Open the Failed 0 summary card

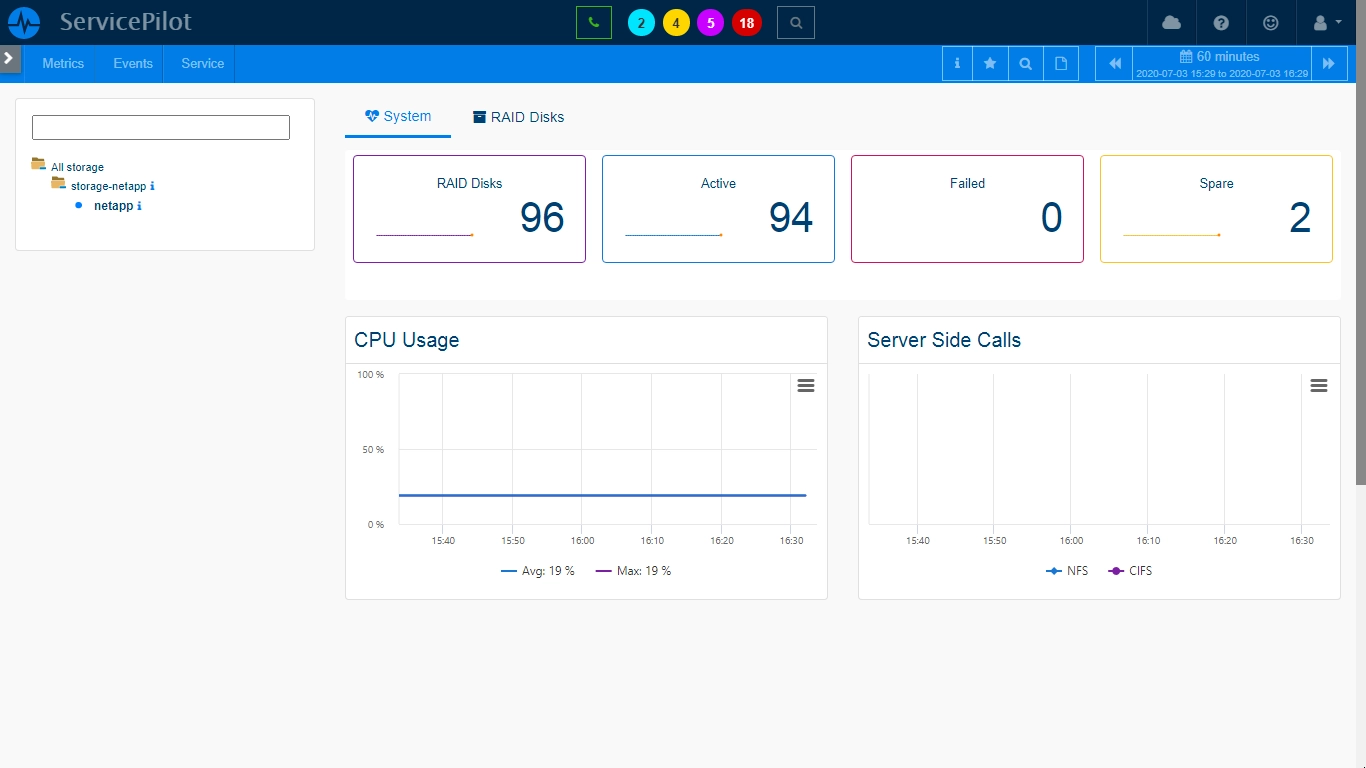pyautogui.click(x=967, y=209)
